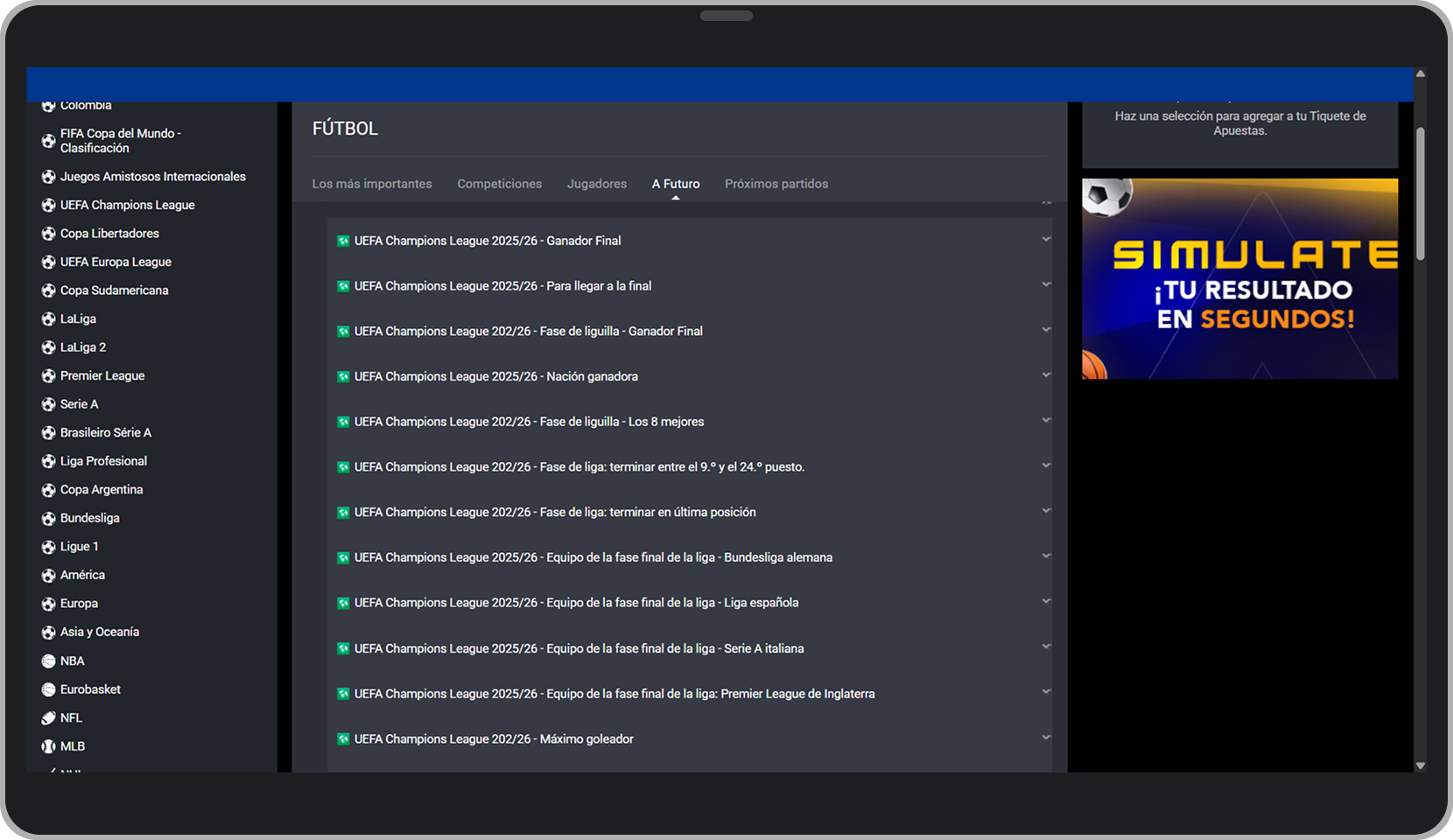Screen dimensions: 1453x840
Task: Click the ball icon beside Serie A
Action: pos(48,404)
